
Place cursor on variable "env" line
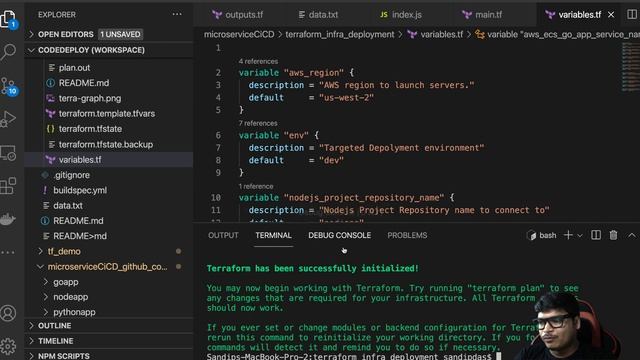pyautogui.click(x=279, y=135)
